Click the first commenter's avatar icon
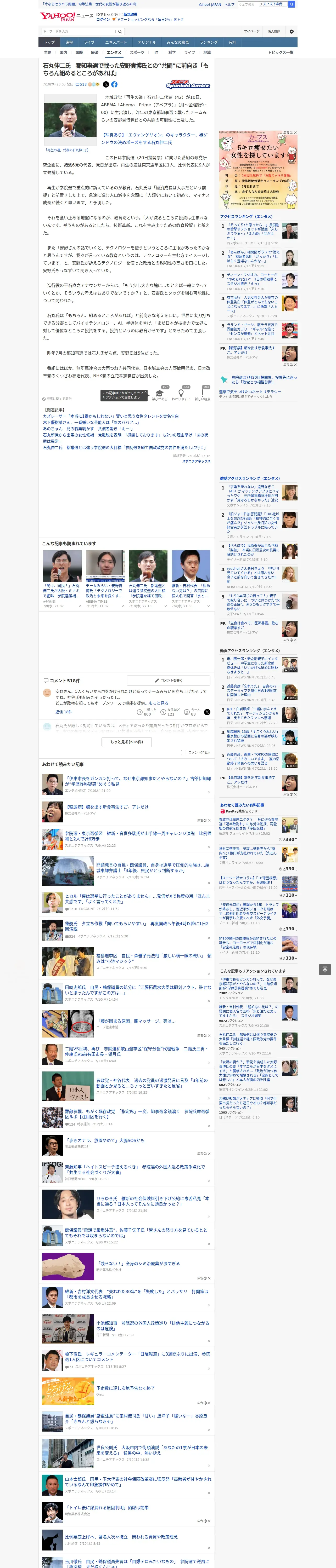The height and width of the screenshot is (1568, 336). click(47, 693)
